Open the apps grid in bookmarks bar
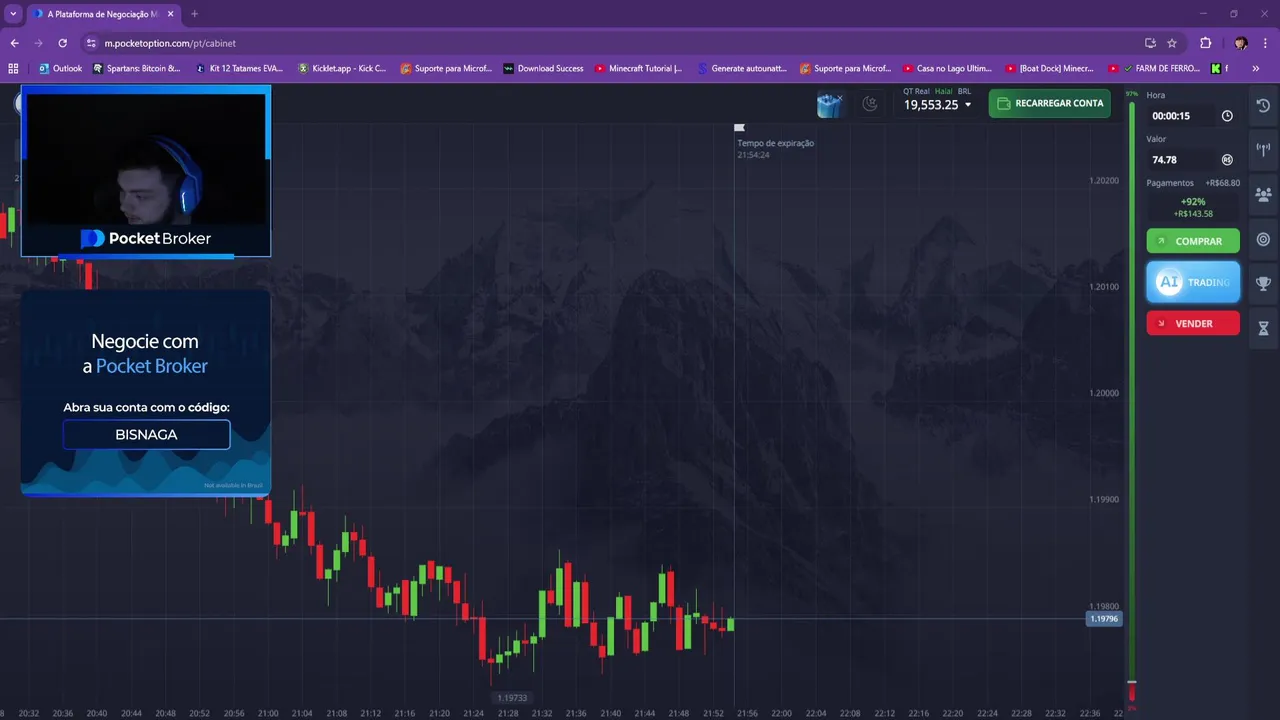 click(x=13, y=69)
